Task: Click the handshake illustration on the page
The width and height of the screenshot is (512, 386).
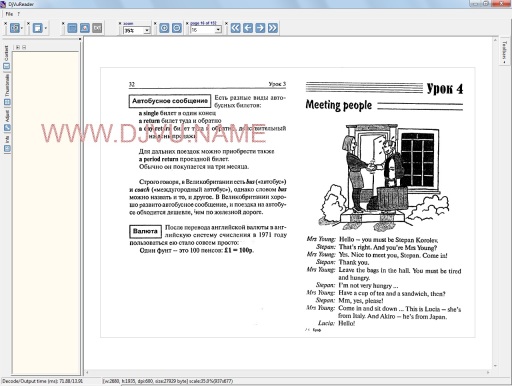Action: [x=384, y=177]
